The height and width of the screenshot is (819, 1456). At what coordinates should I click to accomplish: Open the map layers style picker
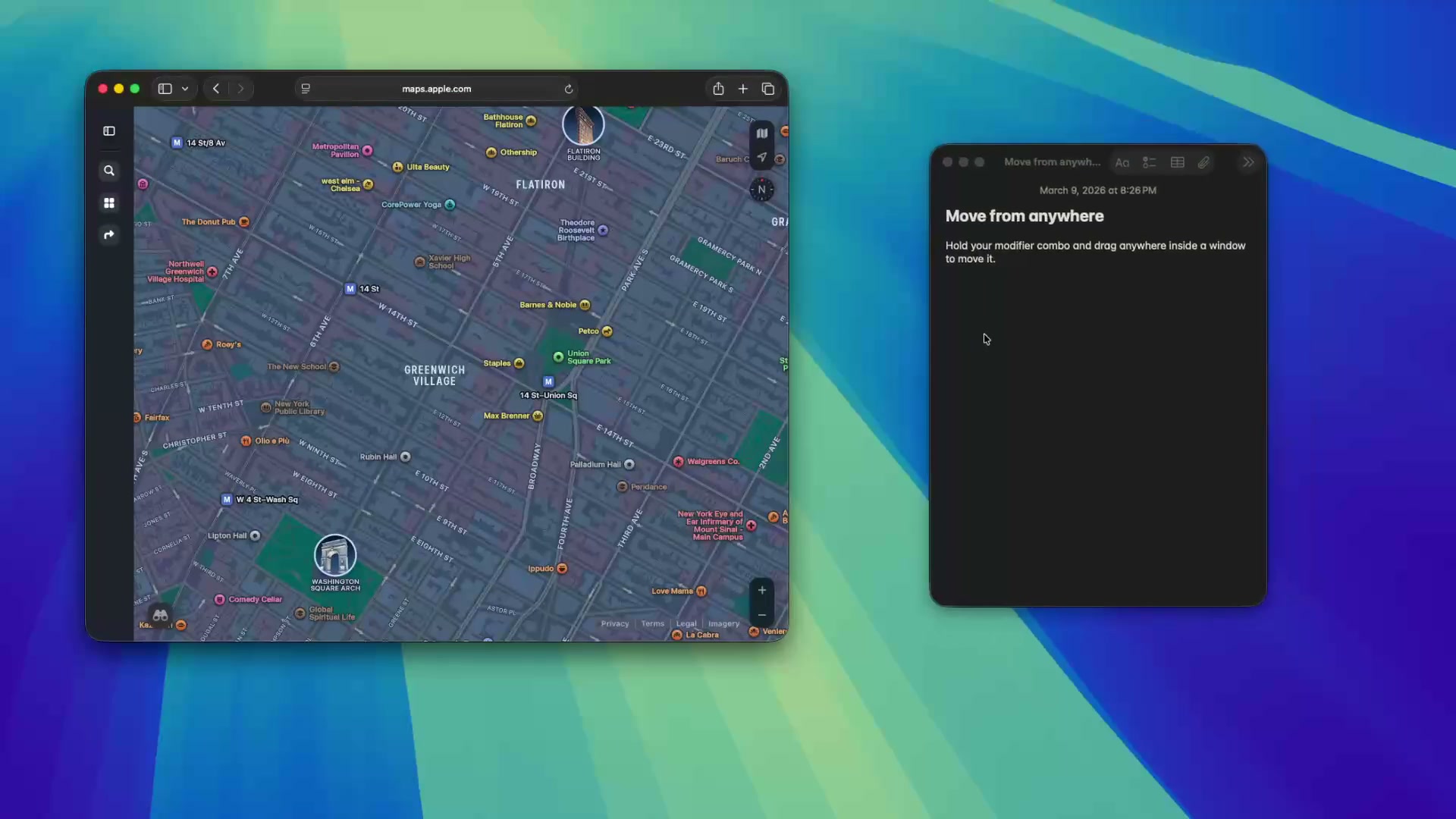[762, 133]
